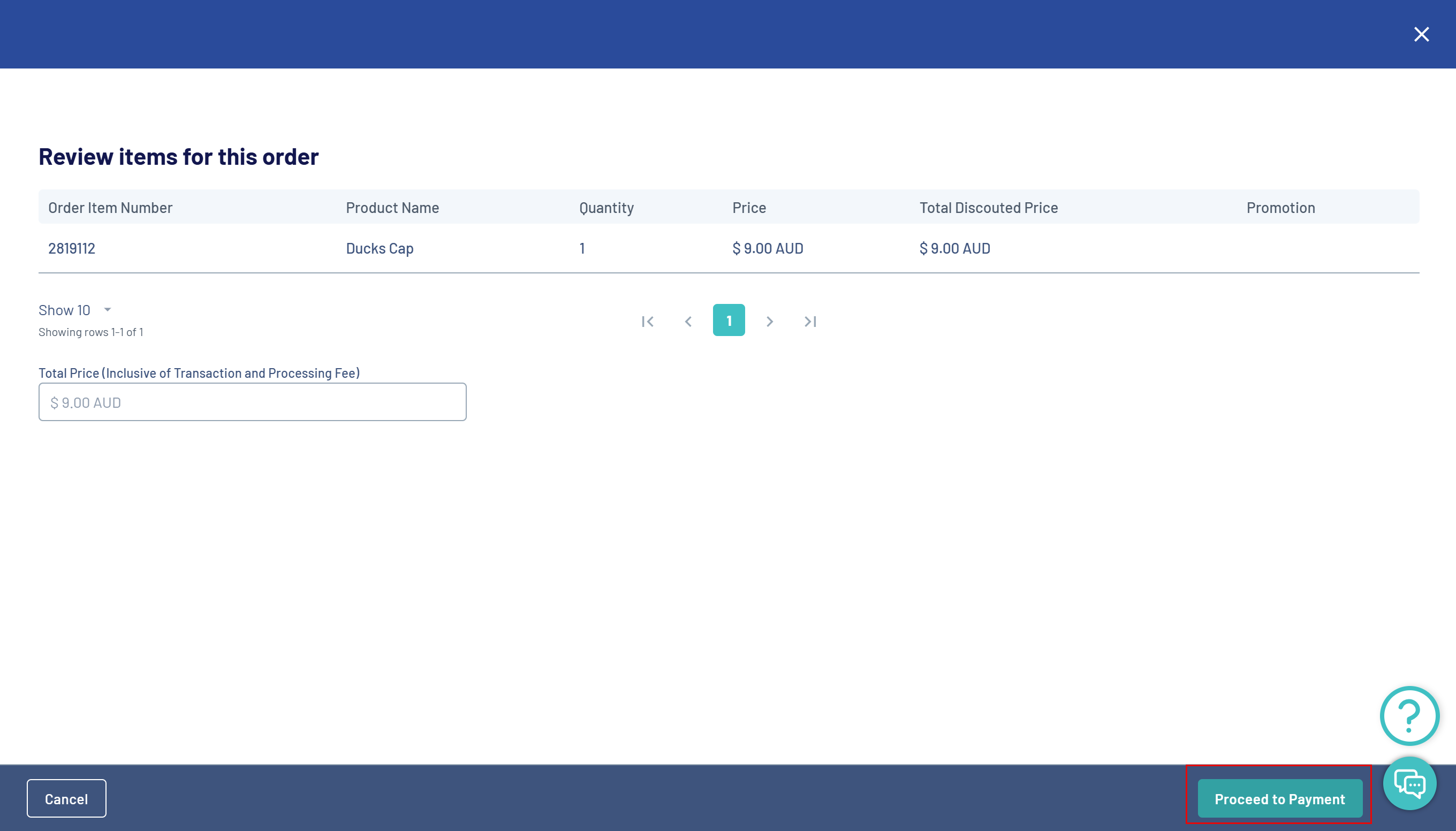Select page 1 in pagination
This screenshot has width=1456, height=831.
click(x=729, y=320)
